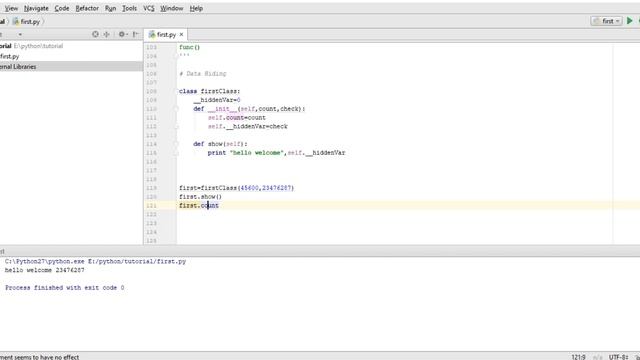The height and width of the screenshot is (360, 640).
Task: Run the 'first' configuration with green arrow
Action: pos(629,21)
